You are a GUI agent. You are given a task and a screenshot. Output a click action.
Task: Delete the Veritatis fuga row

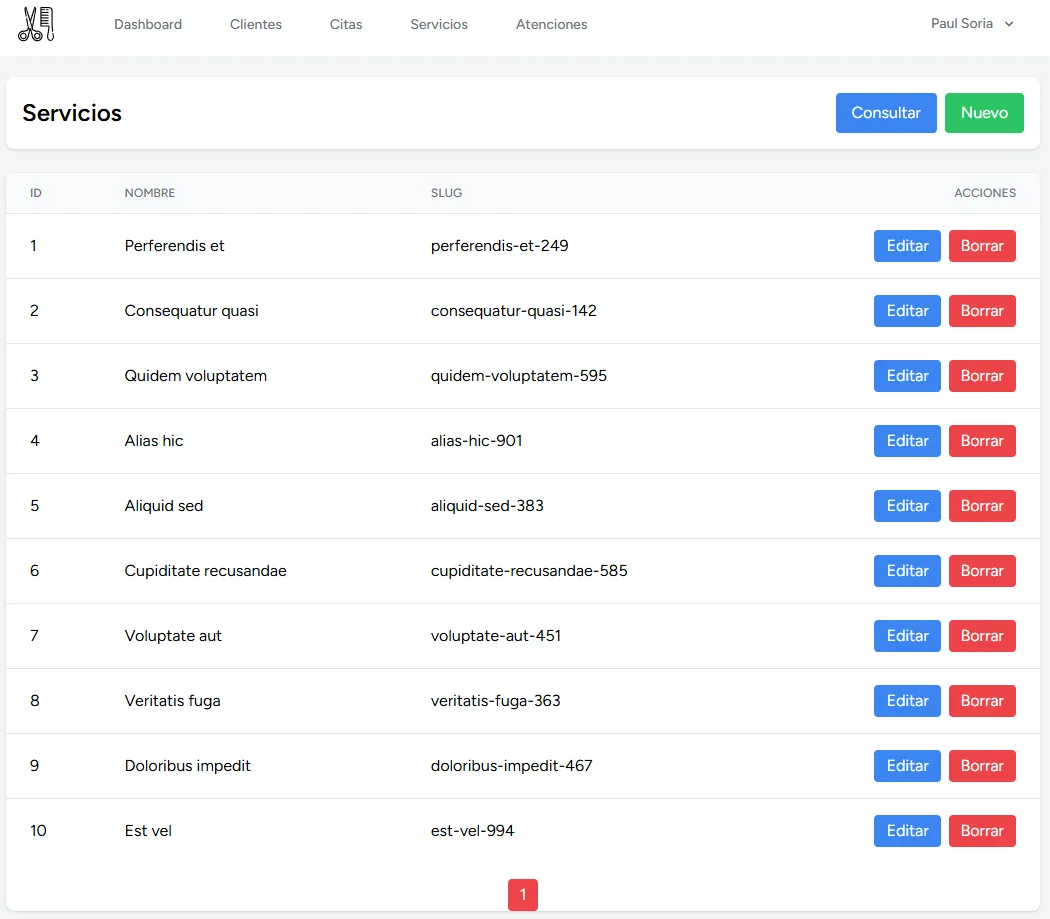(x=982, y=701)
